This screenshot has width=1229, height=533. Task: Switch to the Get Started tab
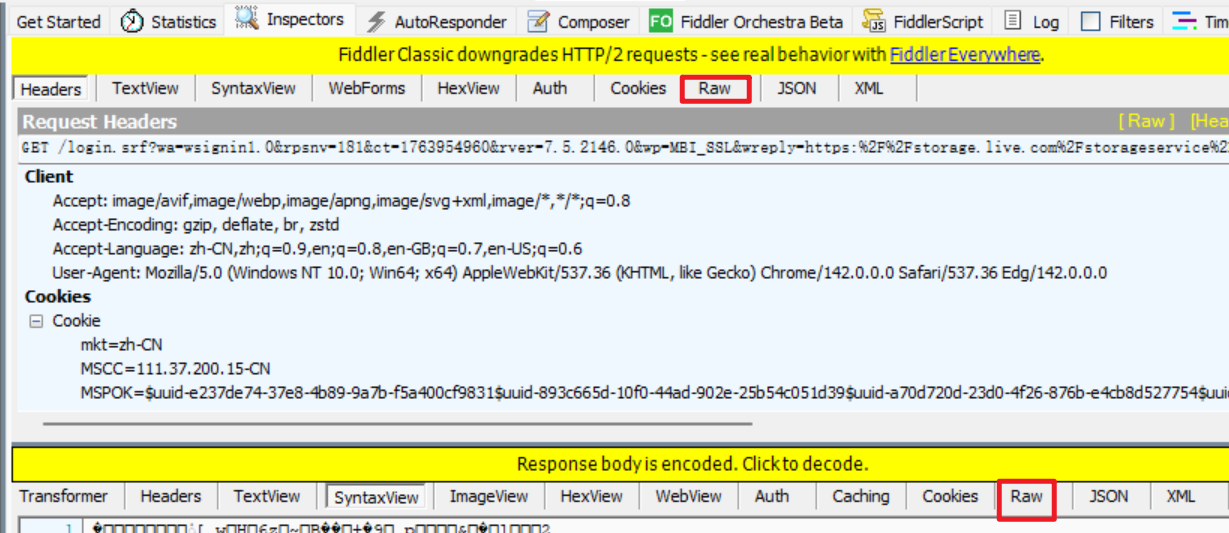tap(59, 21)
